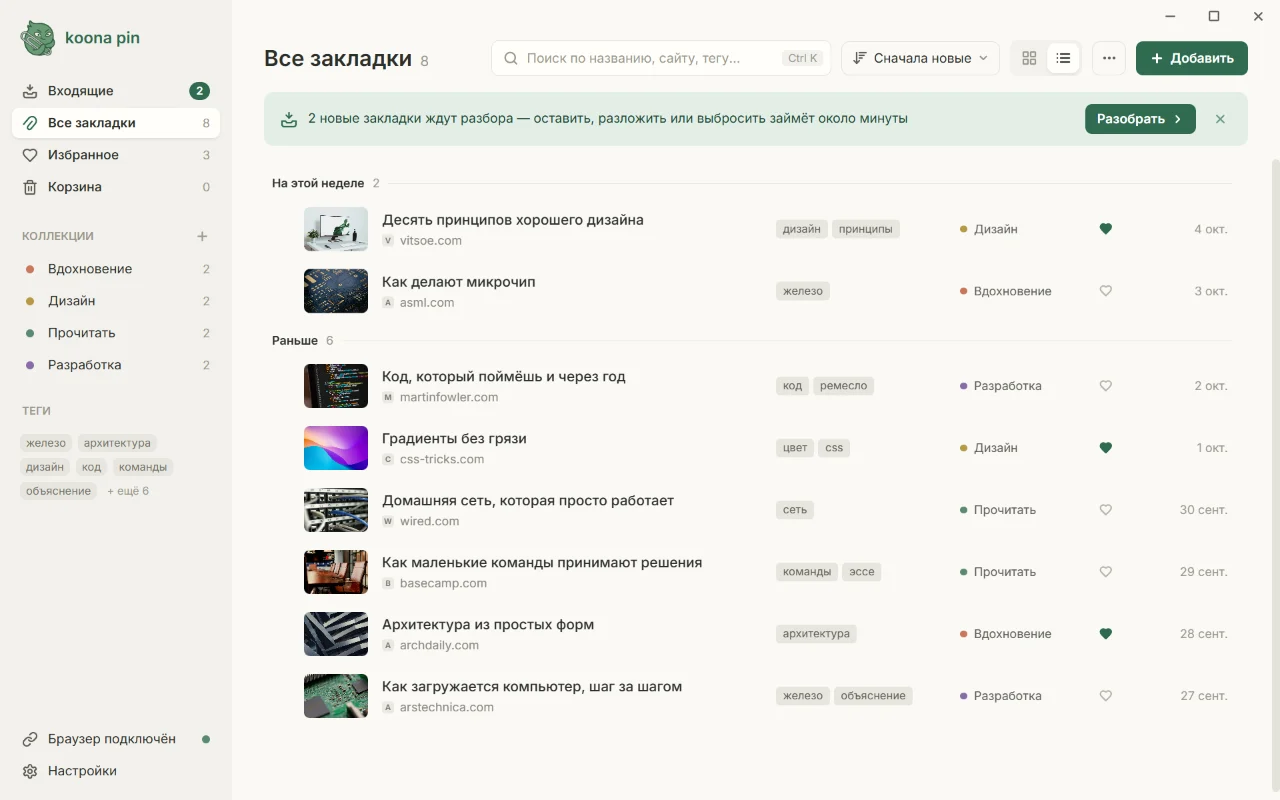Favorite 'Домашняя сеть, которая просто работает'
This screenshot has width=1280, height=800.
pyautogui.click(x=1105, y=510)
